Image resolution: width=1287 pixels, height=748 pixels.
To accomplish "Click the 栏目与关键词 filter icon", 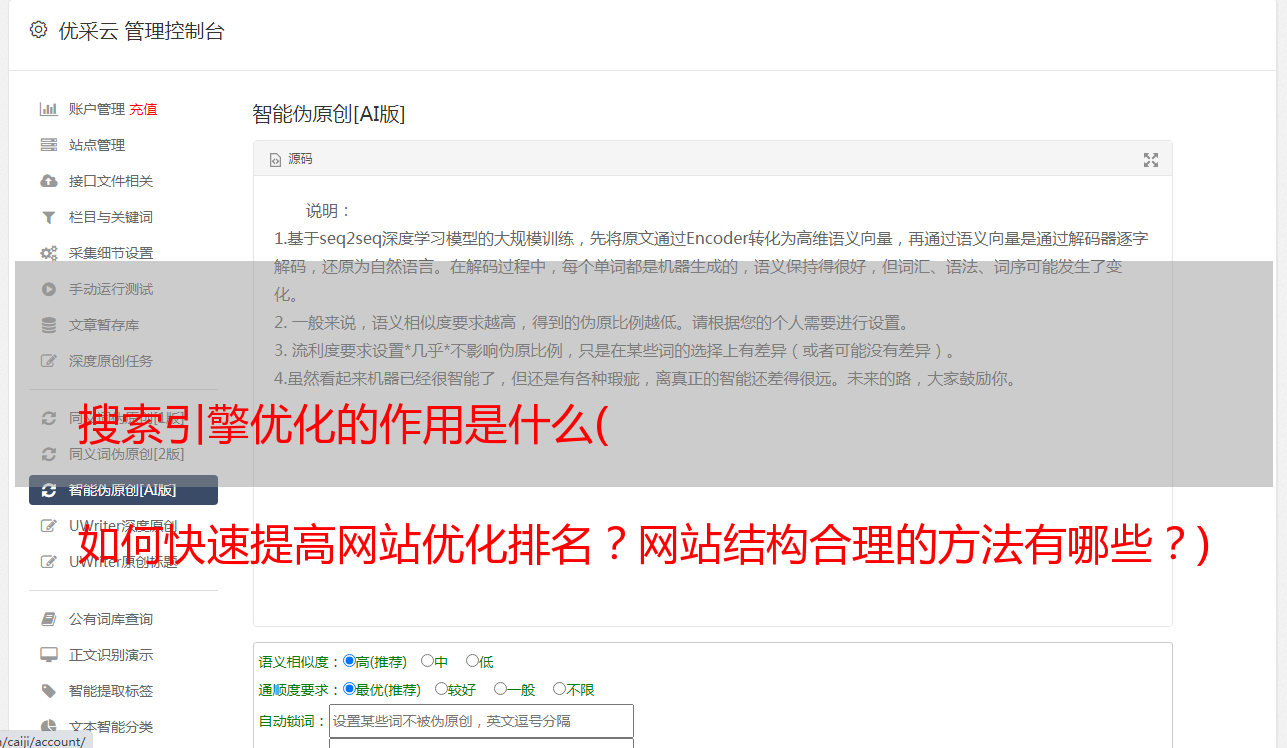I will coord(48,217).
